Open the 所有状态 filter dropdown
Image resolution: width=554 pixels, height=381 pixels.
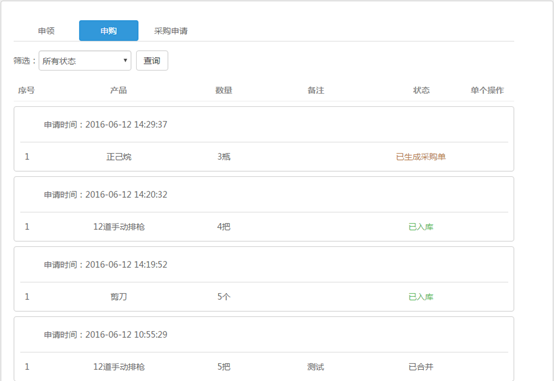point(85,61)
